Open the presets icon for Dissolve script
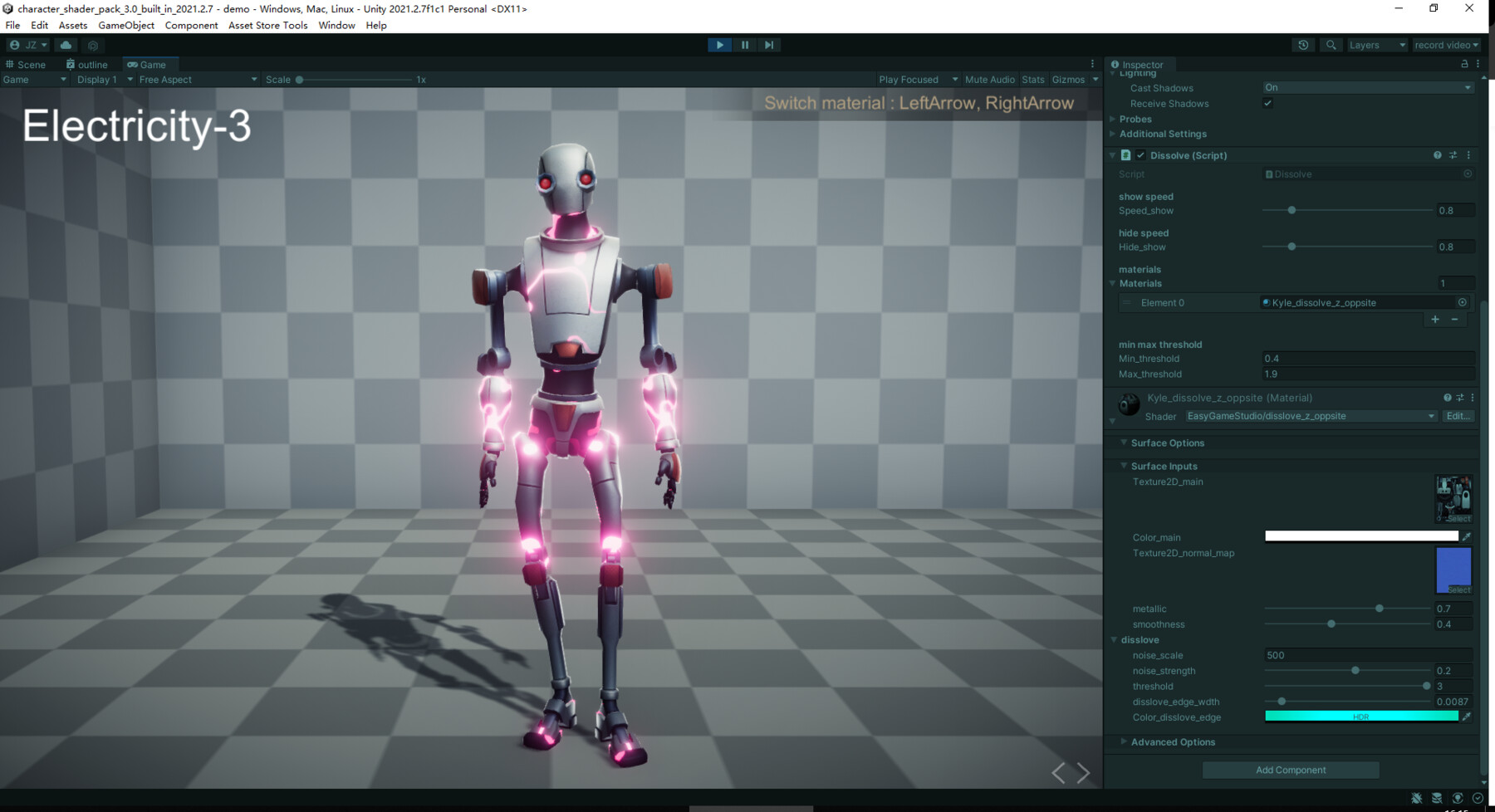Viewport: 1495px width, 812px height. (x=1453, y=155)
